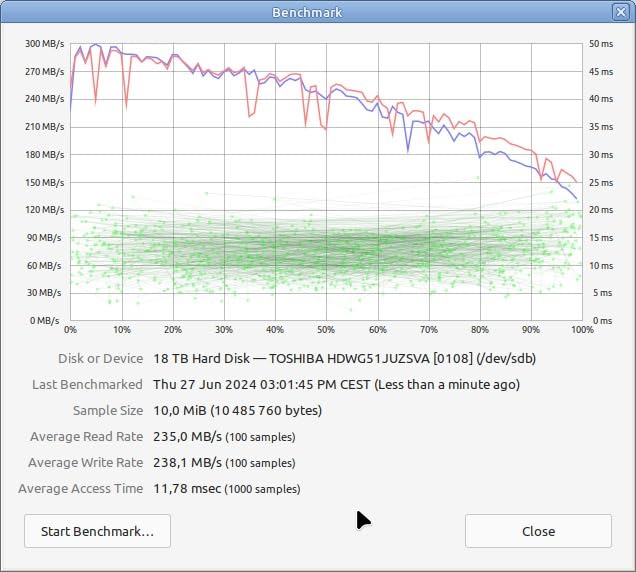Click the '90 MB/s' axis label
Viewport: 636px width, 572px height.
(x=44, y=238)
